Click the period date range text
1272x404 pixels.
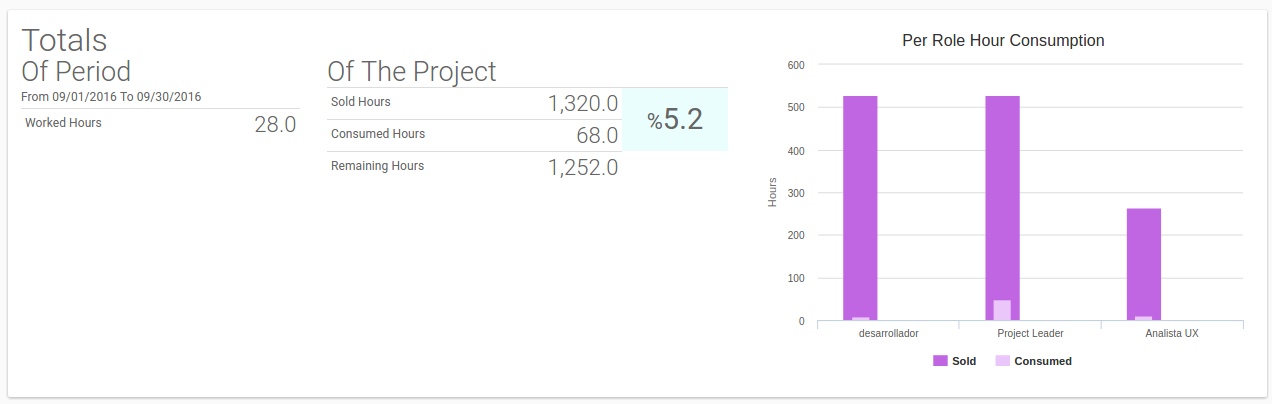pos(112,97)
